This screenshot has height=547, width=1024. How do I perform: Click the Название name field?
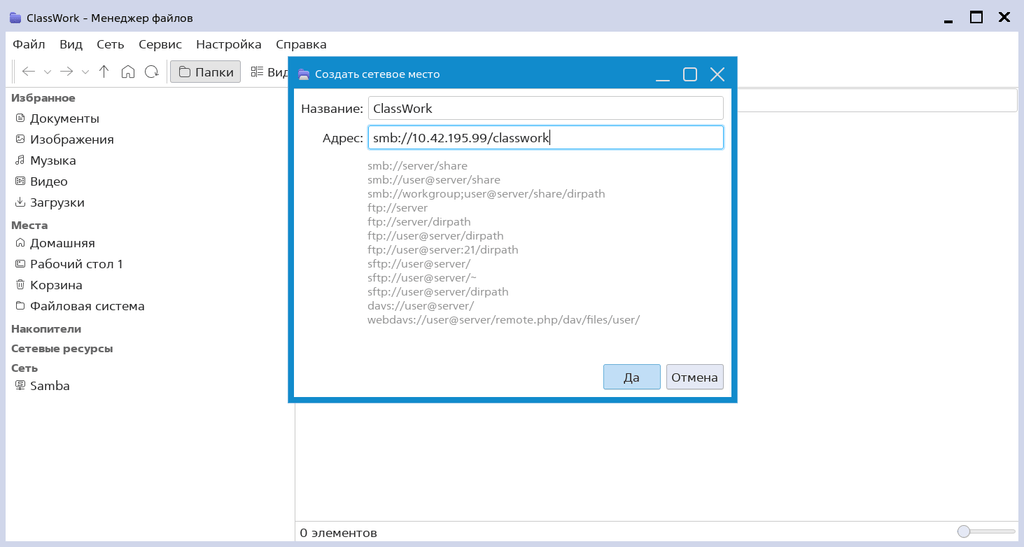(x=545, y=108)
